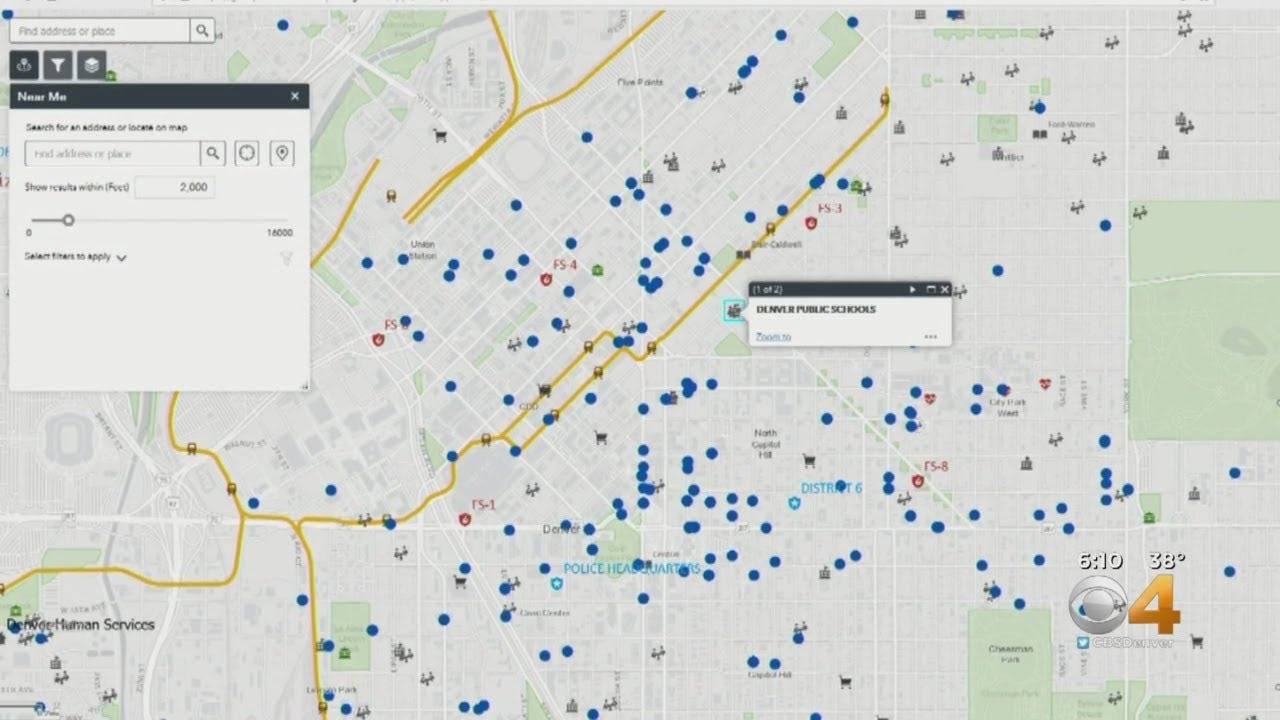The width and height of the screenshot is (1280, 720).
Task: Open the popup more options ellipsis
Action: (931, 337)
